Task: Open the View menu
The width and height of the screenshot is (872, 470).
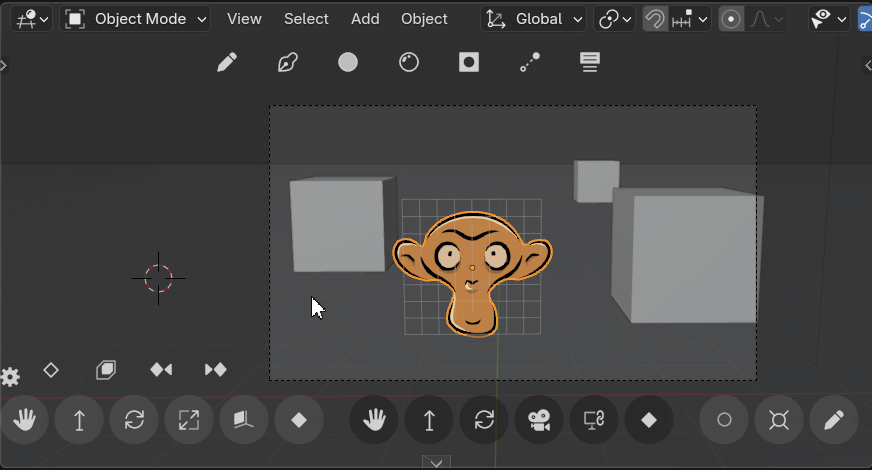Action: [x=244, y=19]
